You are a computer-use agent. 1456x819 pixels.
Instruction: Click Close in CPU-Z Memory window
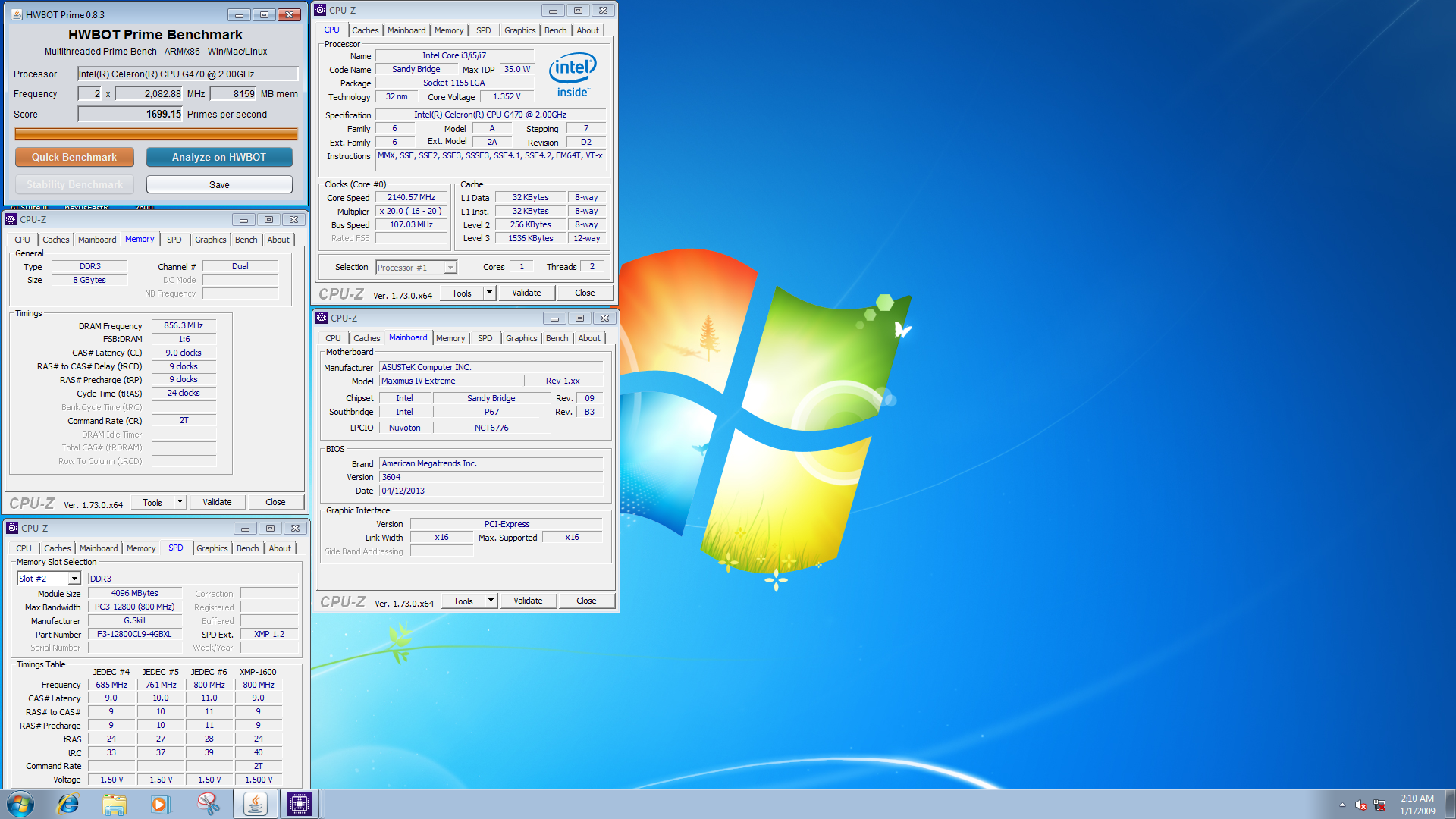click(275, 502)
